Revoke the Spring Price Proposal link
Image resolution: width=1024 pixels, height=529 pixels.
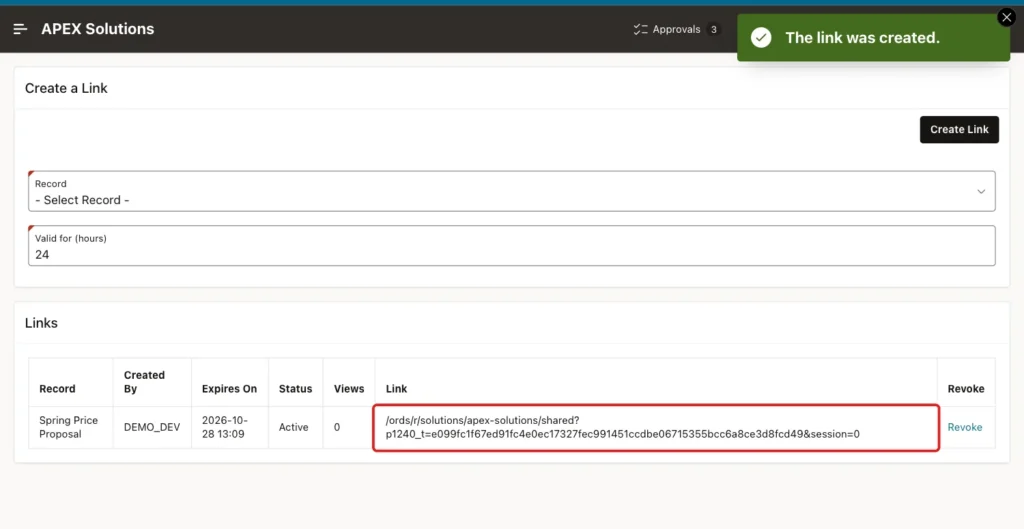coord(965,427)
